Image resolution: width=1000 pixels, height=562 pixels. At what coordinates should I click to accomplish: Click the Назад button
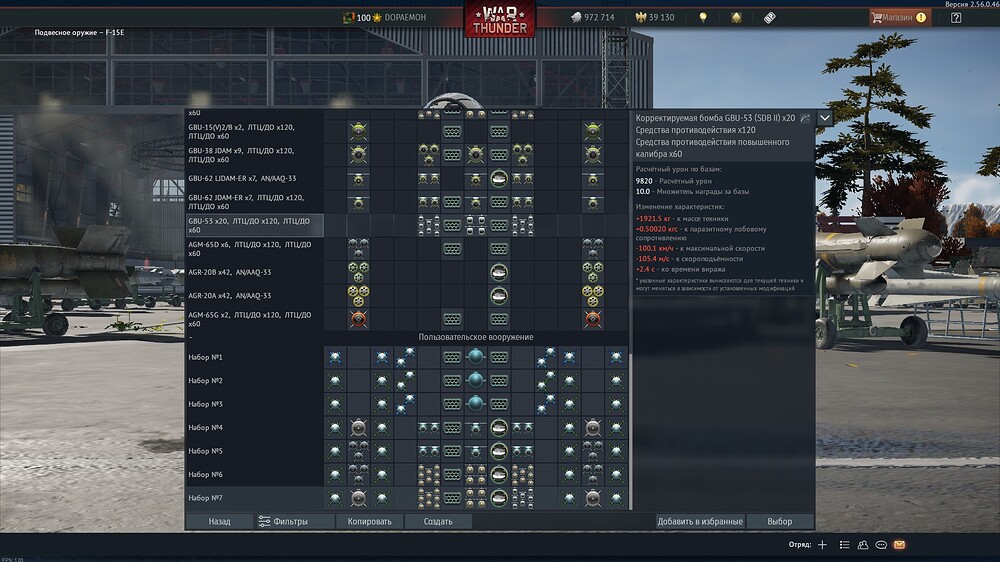219,521
